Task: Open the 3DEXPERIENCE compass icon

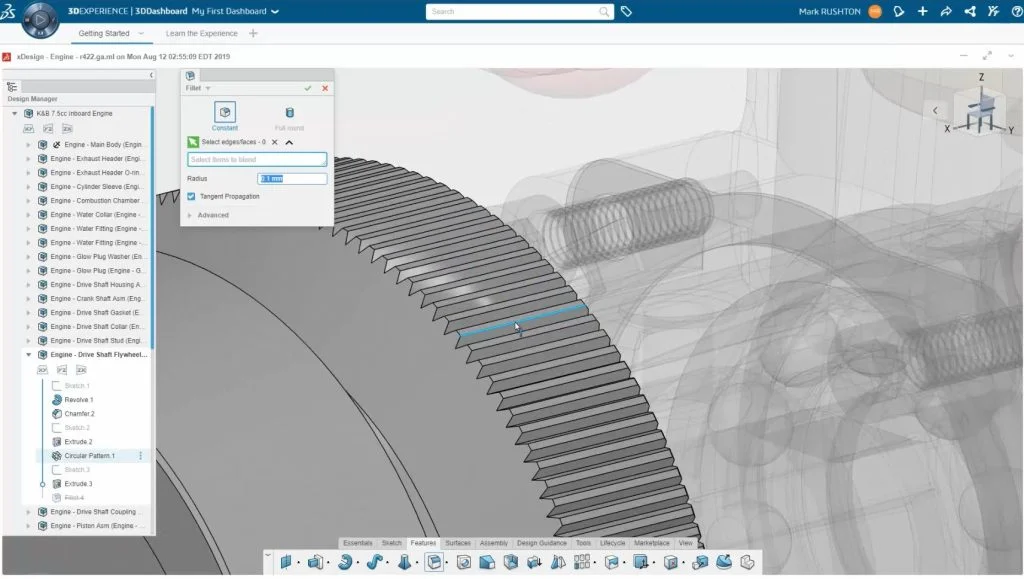Action: pos(40,20)
